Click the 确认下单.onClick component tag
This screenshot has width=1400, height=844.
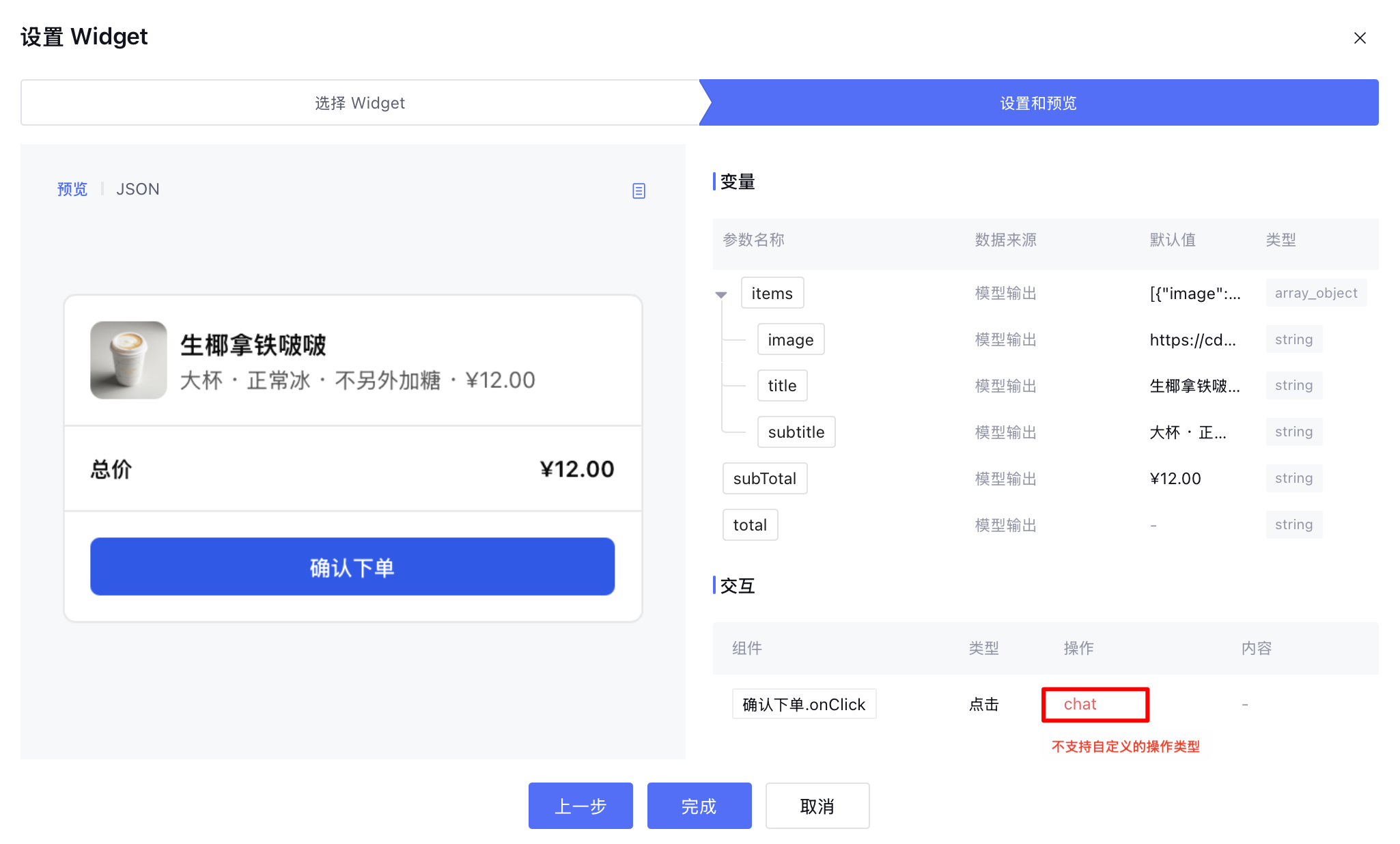coord(804,704)
